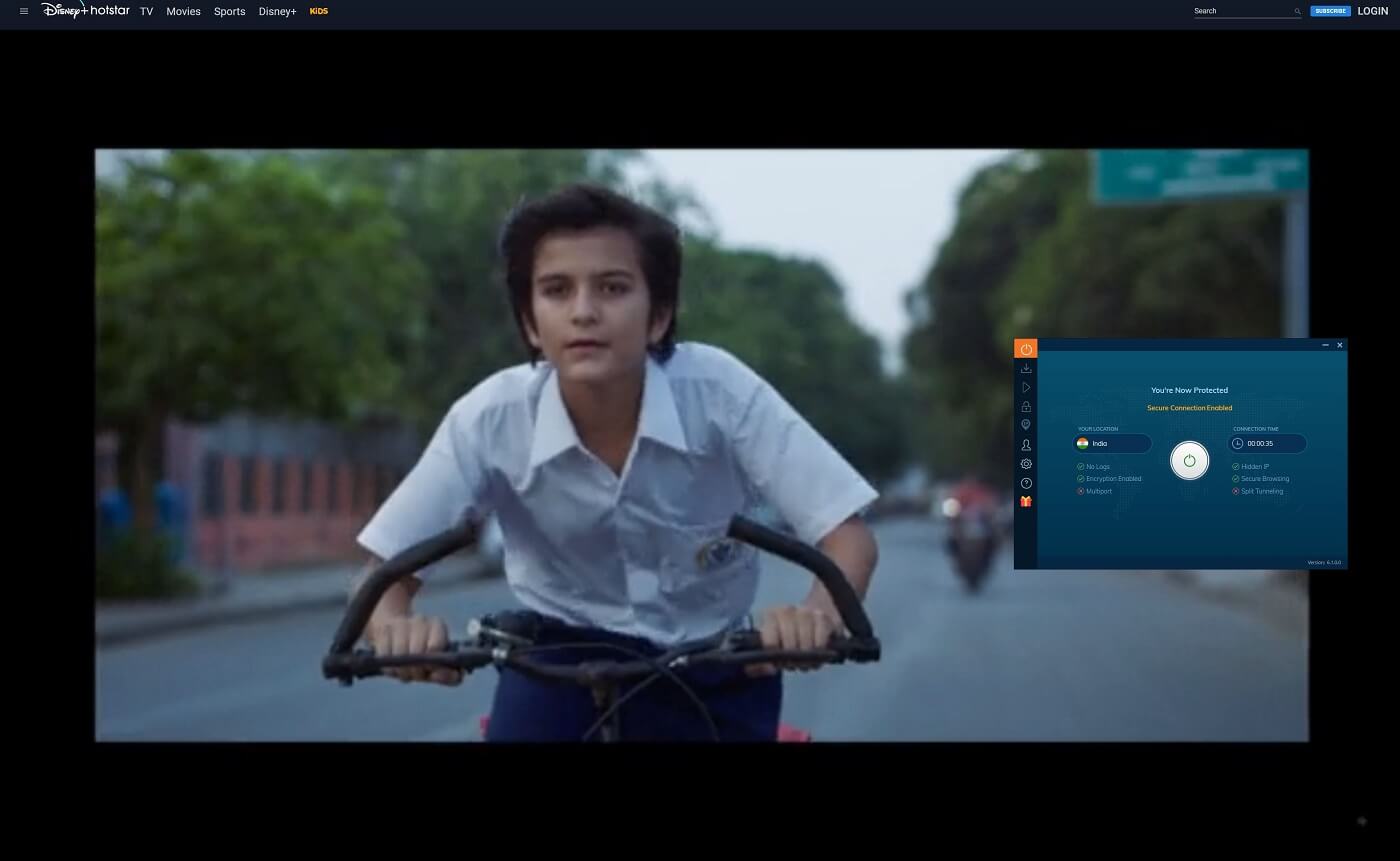Click the India flag icon
The width and height of the screenshot is (1400, 861).
coord(1082,443)
